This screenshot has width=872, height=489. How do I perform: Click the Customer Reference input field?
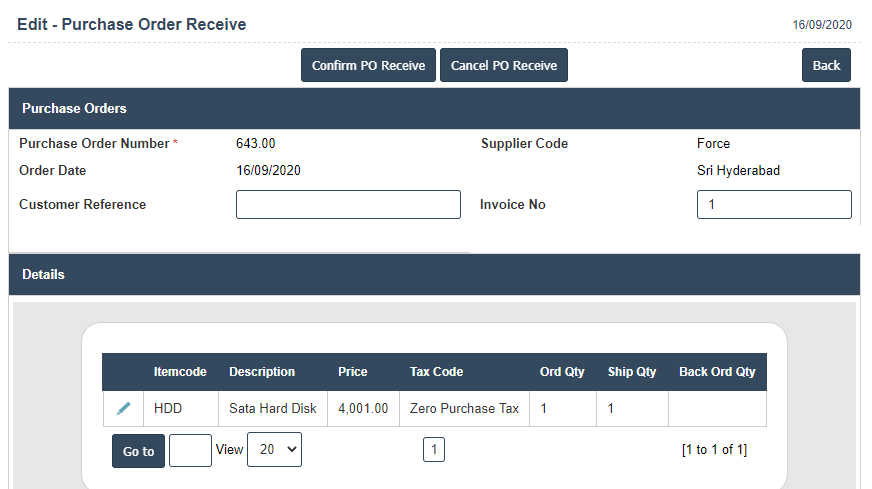pos(348,204)
